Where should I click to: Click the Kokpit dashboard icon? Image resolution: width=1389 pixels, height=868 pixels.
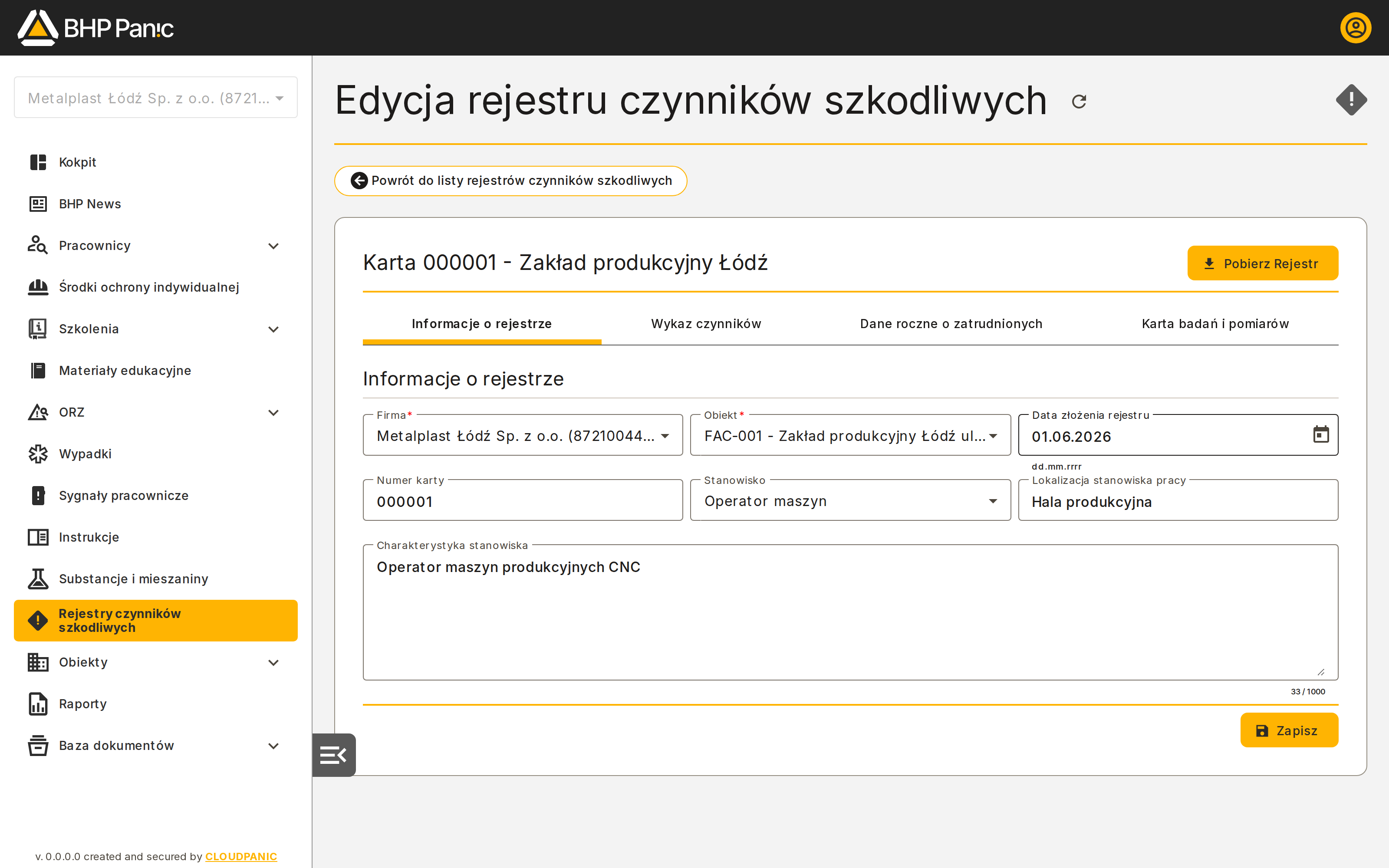(38, 162)
